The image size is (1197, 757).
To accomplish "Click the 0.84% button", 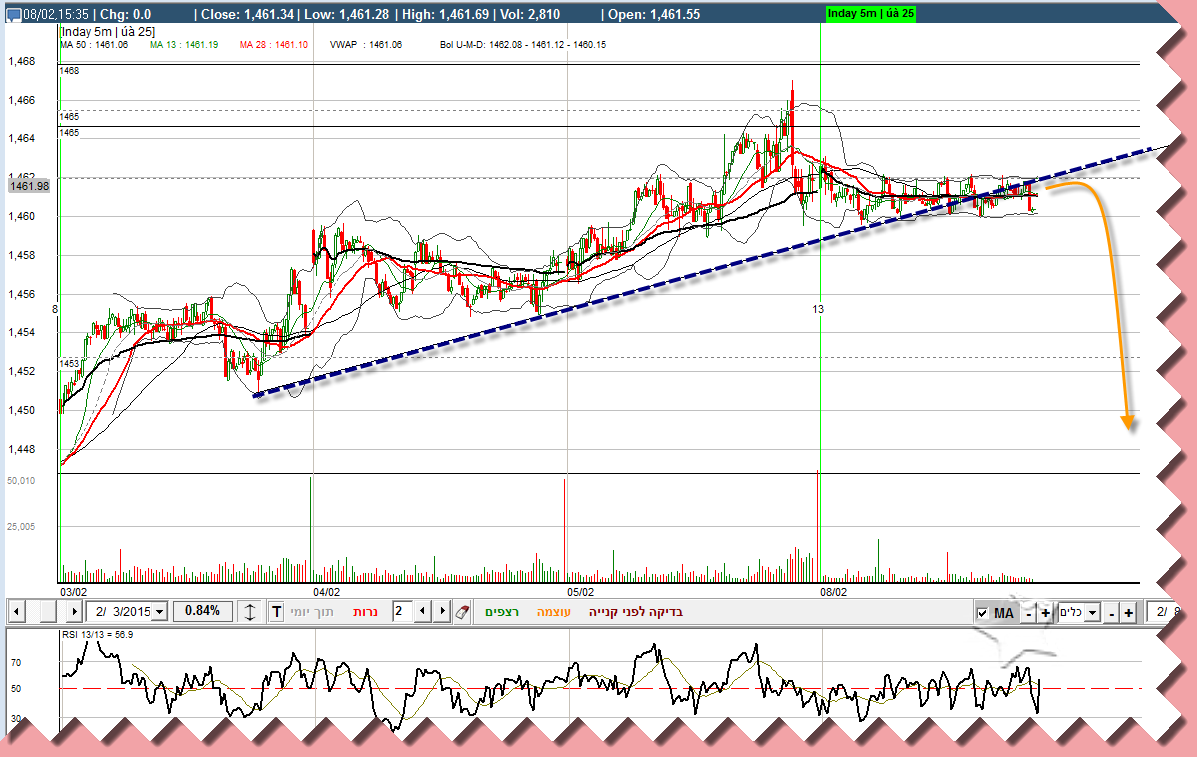I will tap(202, 610).
